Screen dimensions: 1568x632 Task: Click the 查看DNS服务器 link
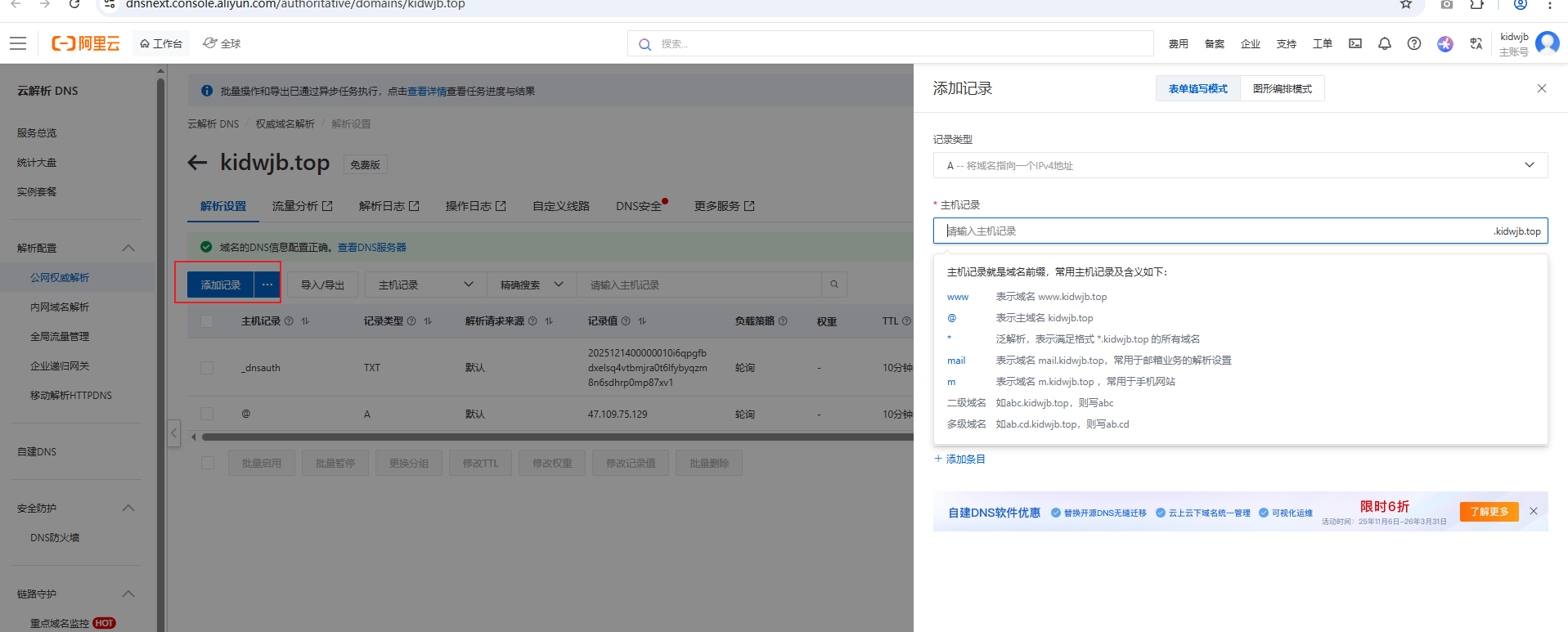(371, 247)
